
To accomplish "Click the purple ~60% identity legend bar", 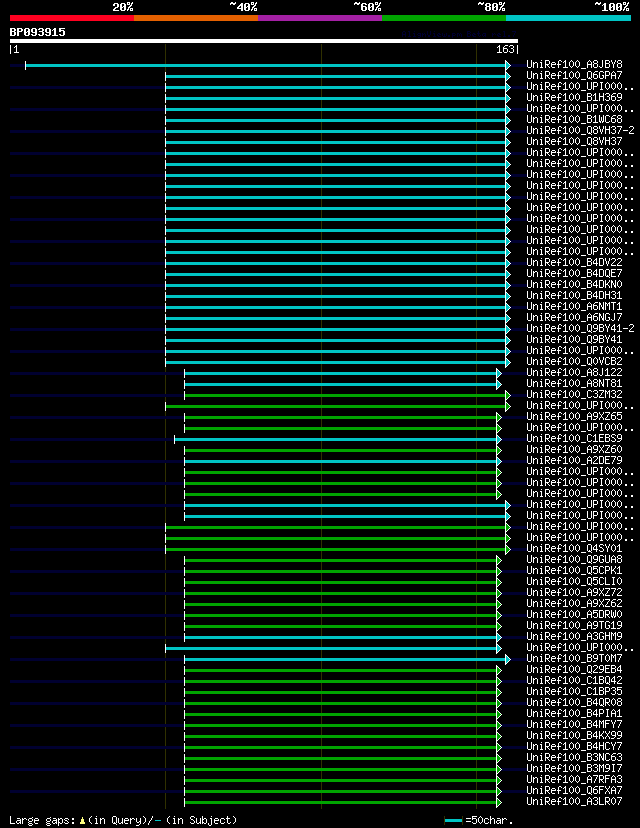I will coord(320,18).
